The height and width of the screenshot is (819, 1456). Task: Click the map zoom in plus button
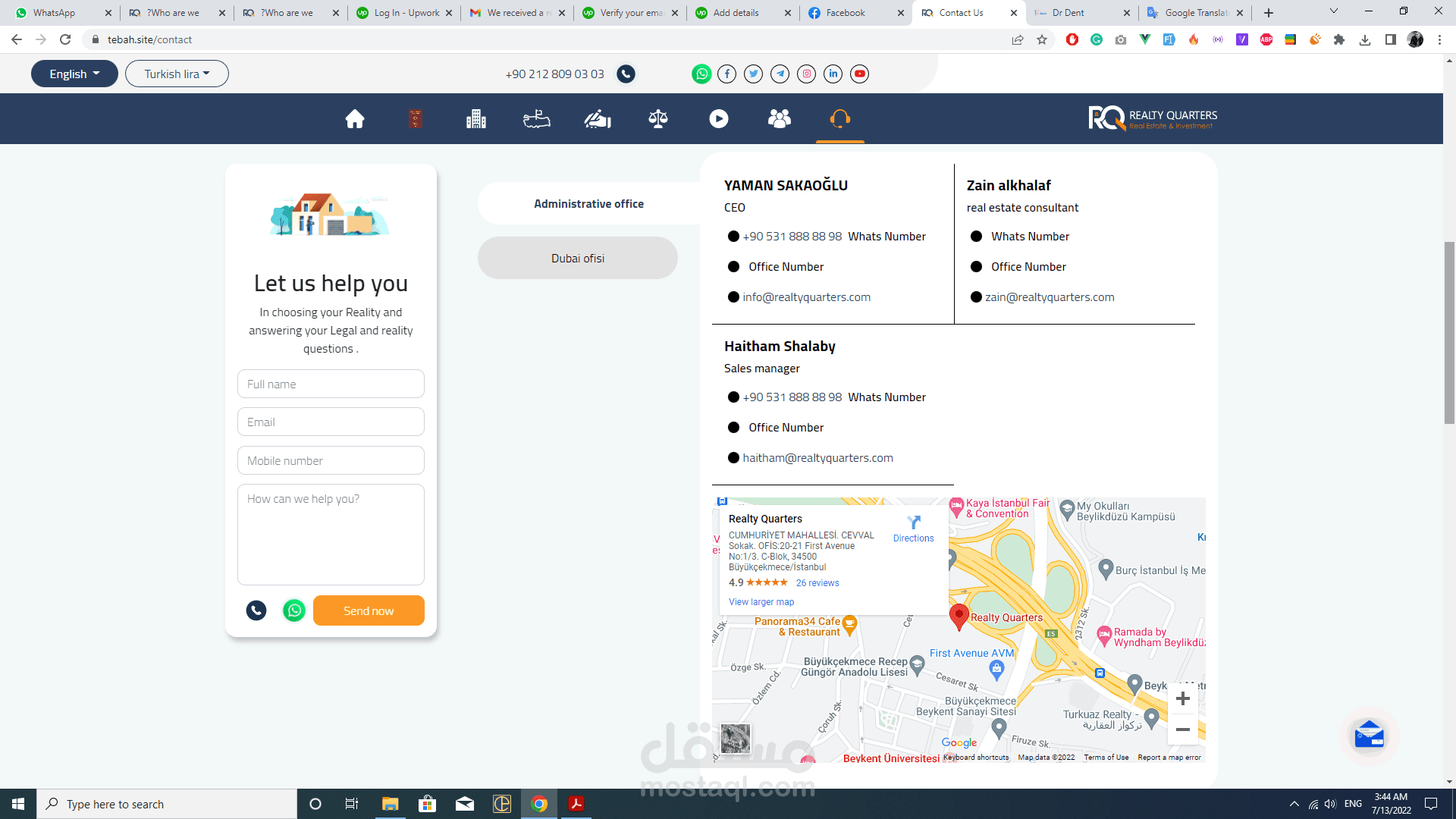[x=1182, y=698]
